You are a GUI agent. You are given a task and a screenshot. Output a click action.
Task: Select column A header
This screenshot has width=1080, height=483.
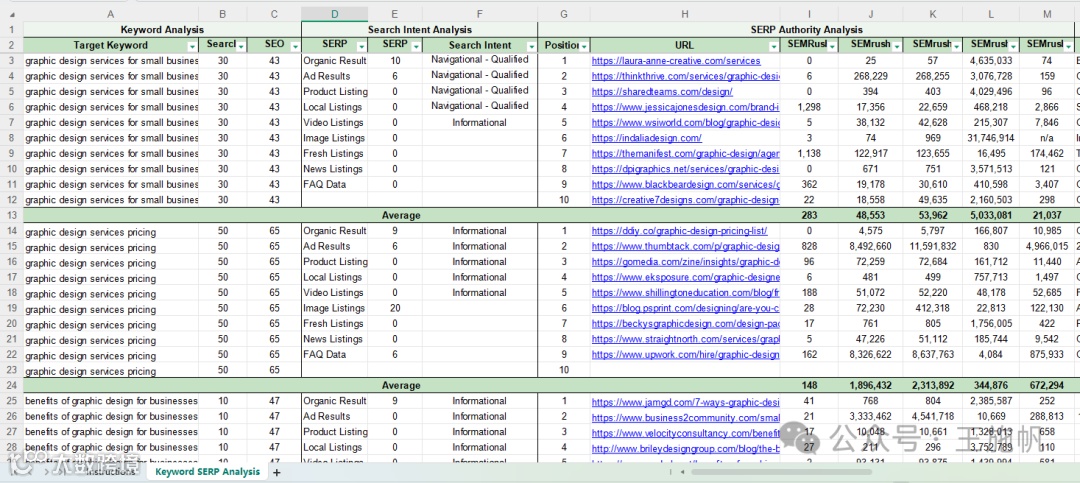tap(111, 14)
